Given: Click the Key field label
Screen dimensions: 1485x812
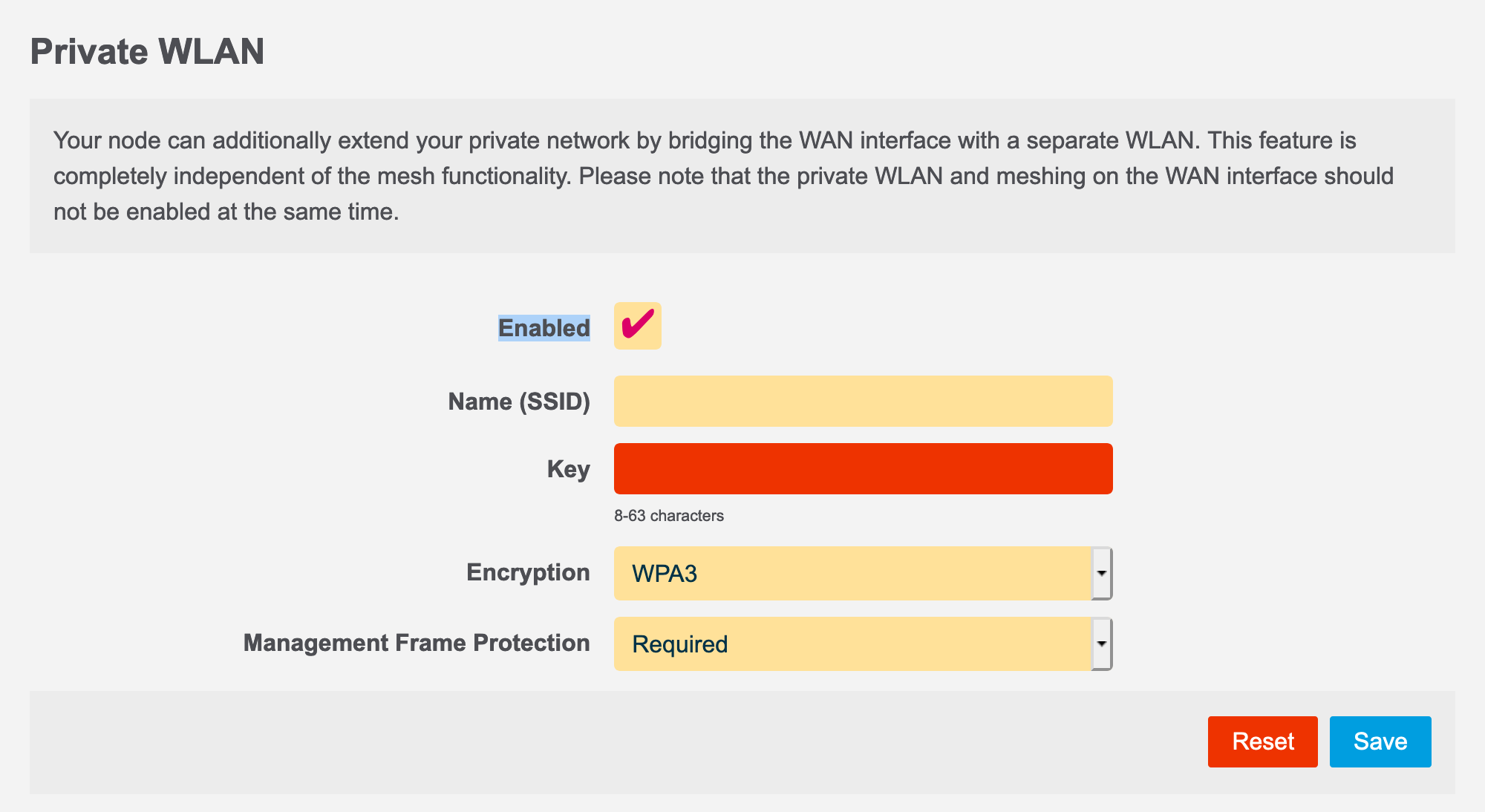Looking at the screenshot, I should coord(567,468).
